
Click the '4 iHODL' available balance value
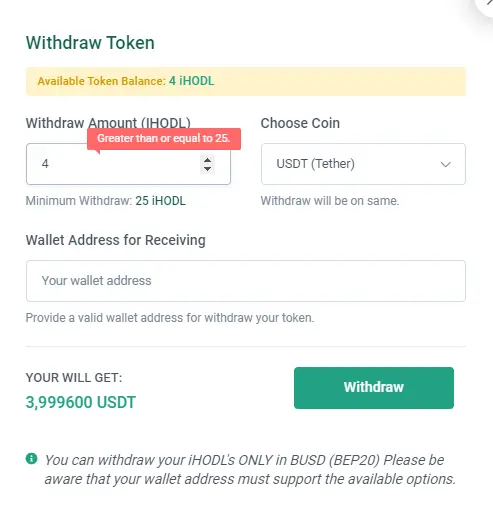(192, 81)
